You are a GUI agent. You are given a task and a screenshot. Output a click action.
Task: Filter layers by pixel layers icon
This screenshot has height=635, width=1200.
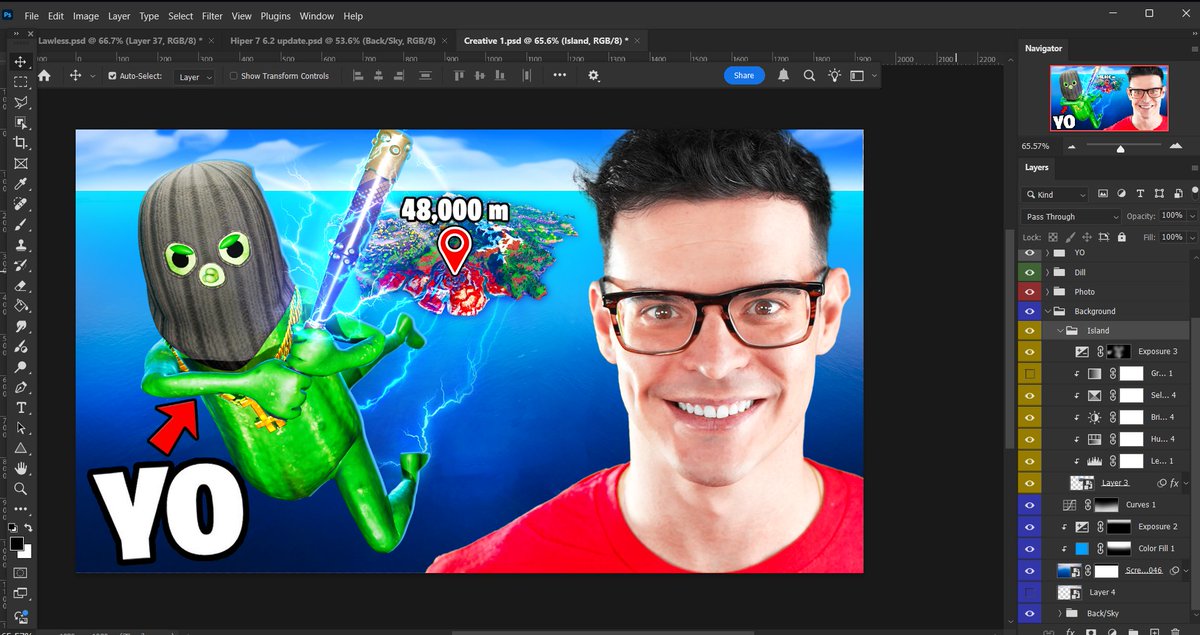[1103, 194]
